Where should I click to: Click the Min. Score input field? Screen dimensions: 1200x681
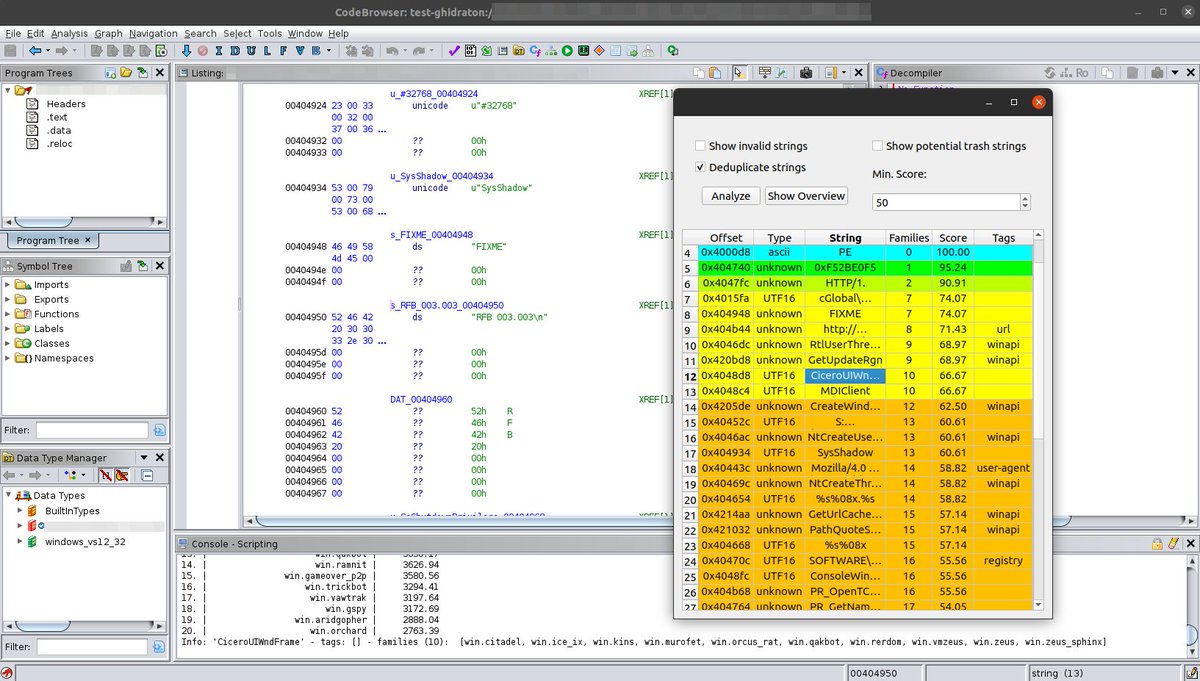point(944,202)
